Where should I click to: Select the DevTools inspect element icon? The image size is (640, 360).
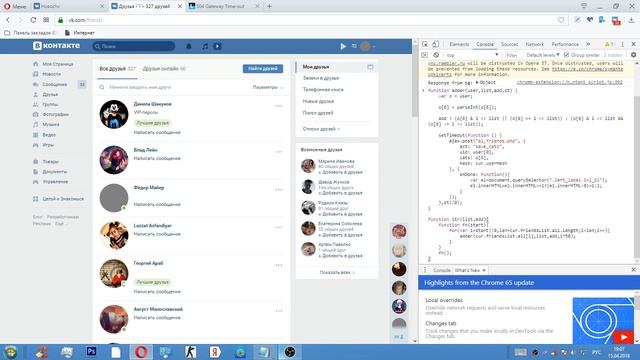(425, 44)
